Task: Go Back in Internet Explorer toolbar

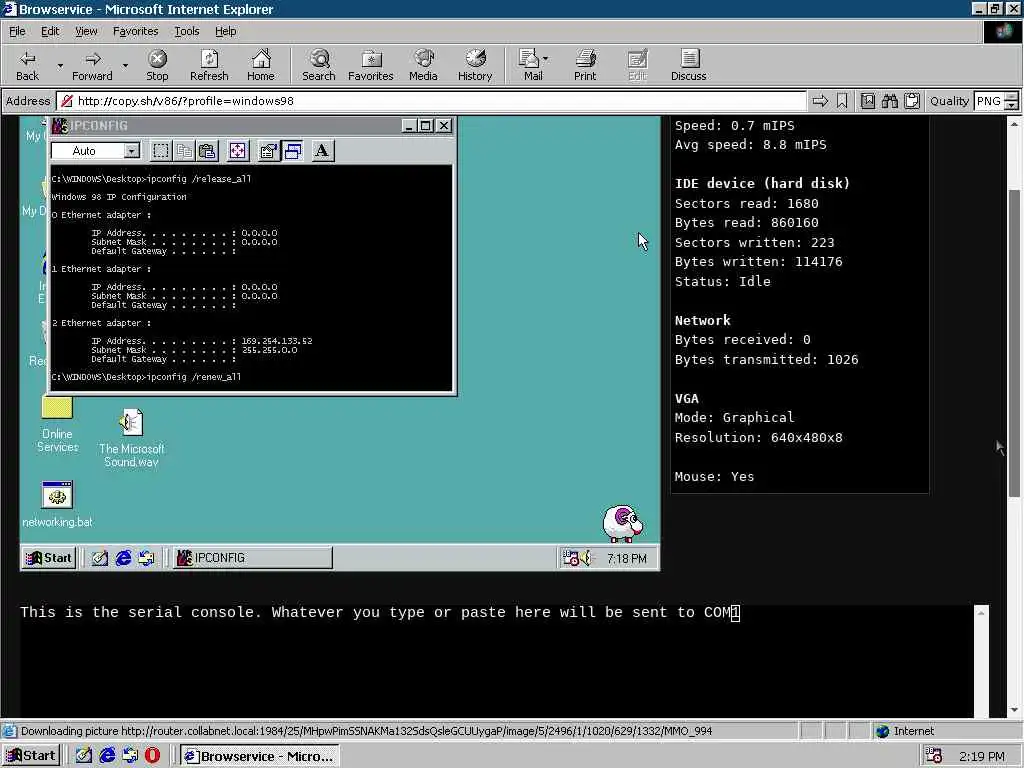Action: click(27, 65)
